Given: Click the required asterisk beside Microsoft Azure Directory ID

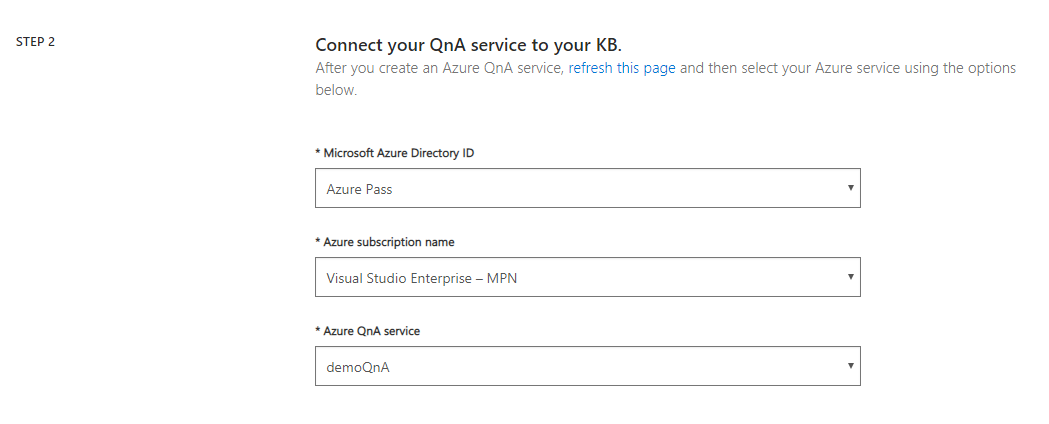Looking at the screenshot, I should [318, 152].
